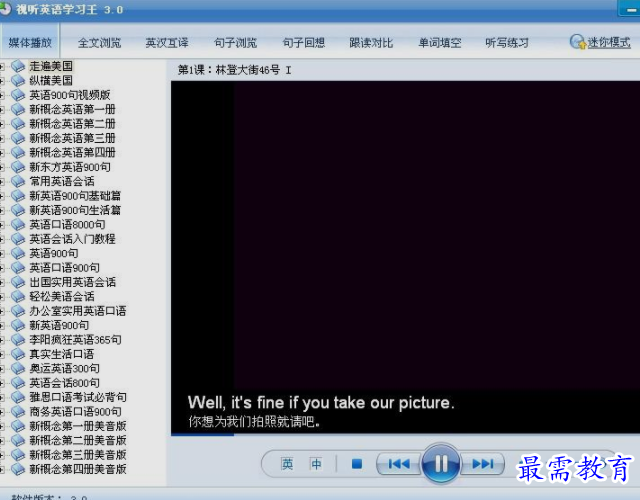Stop playback with the square button
This screenshot has height=500, width=640.
click(x=357, y=464)
